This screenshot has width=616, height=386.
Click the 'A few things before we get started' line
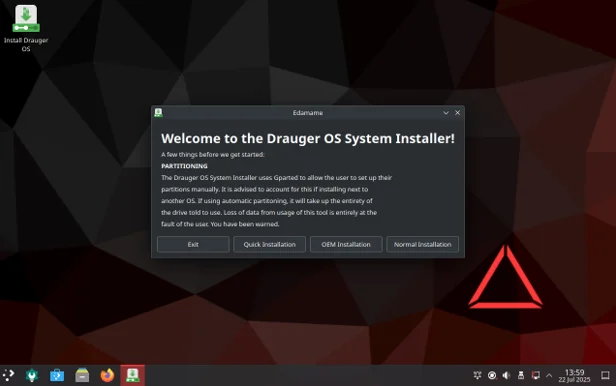click(x=213, y=155)
